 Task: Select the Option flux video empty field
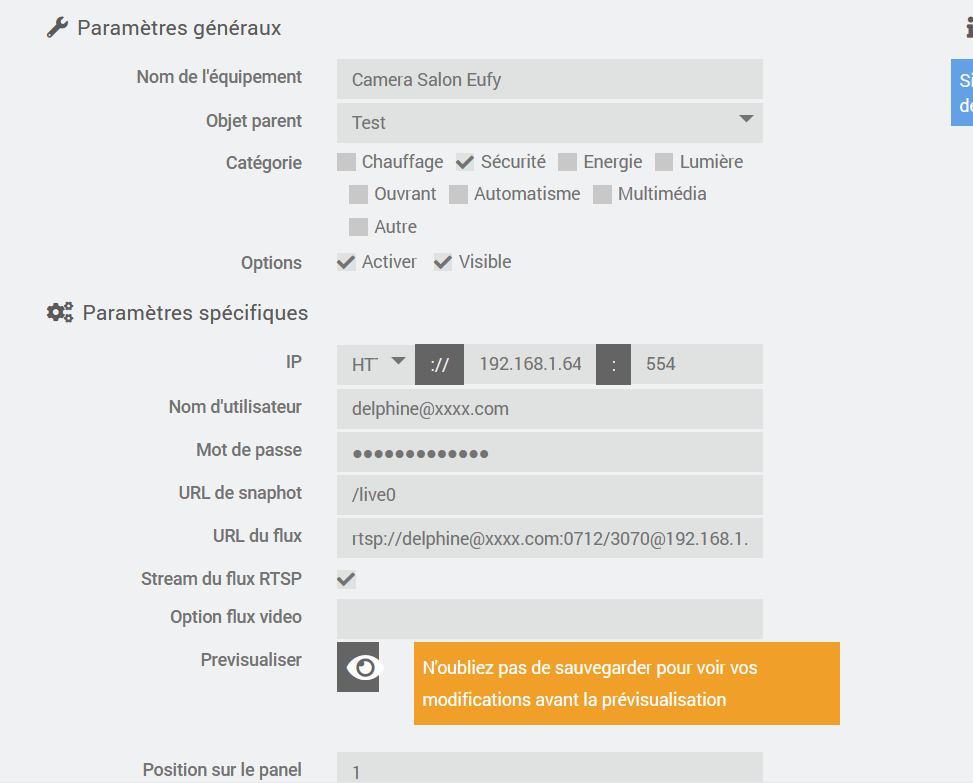[550, 619]
